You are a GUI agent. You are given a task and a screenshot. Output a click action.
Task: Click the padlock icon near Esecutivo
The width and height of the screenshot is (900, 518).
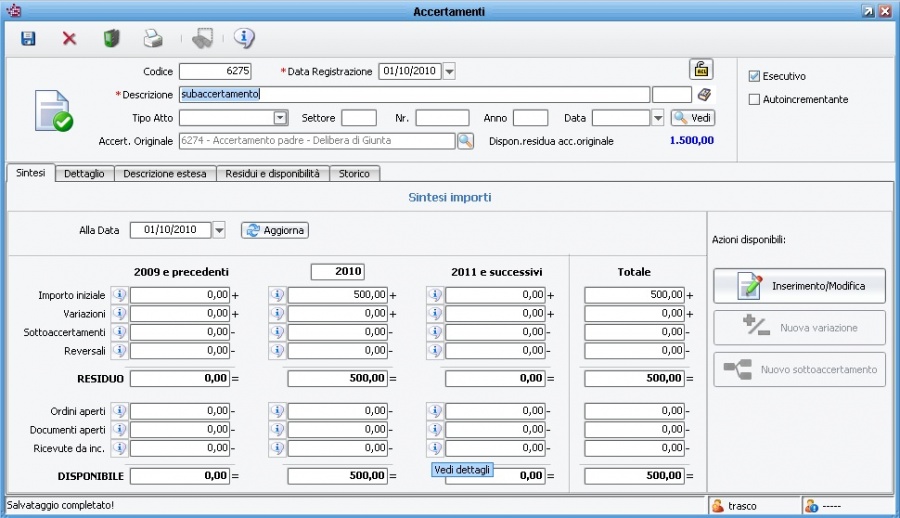701,69
